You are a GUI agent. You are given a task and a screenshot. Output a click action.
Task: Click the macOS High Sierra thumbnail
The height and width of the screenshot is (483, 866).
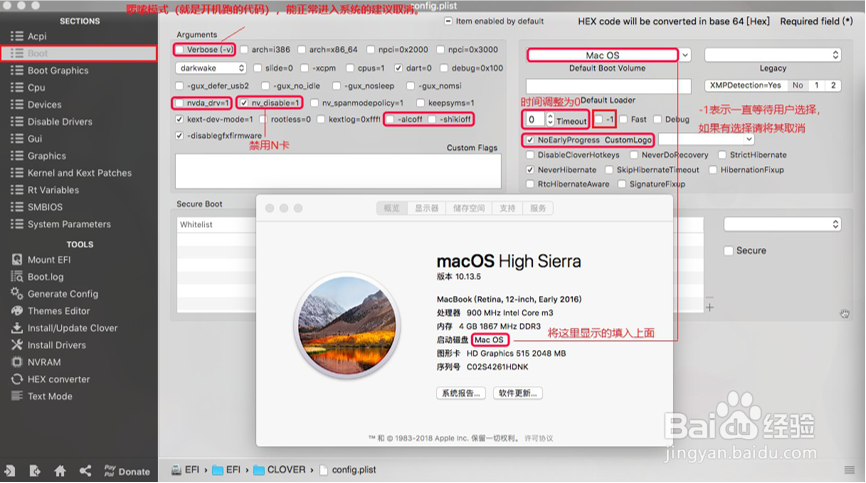pos(347,328)
